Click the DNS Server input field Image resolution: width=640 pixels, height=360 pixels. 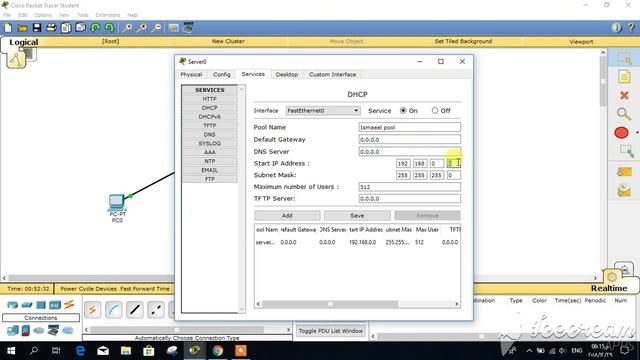[410, 151]
